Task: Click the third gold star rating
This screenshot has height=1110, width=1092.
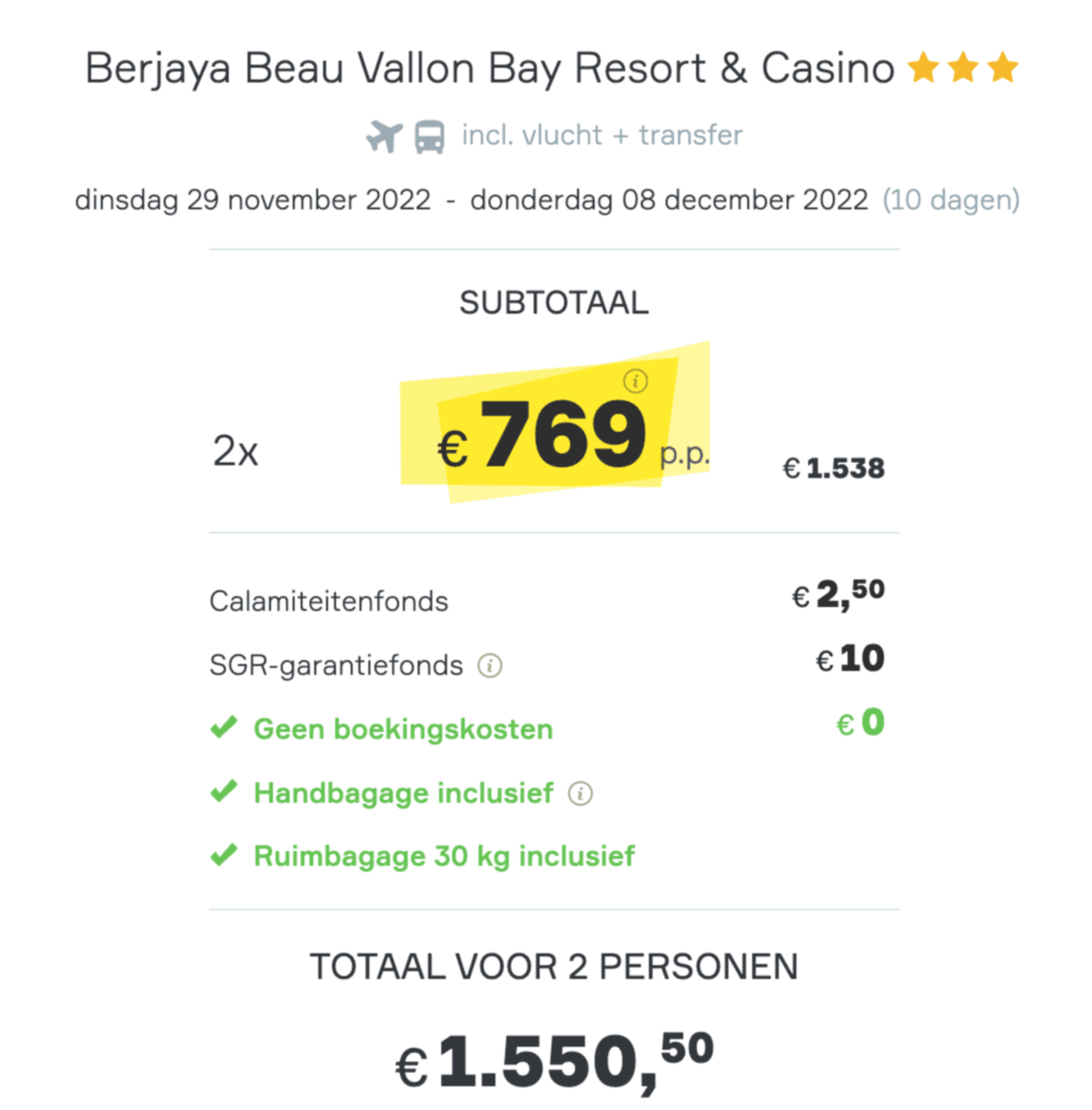Action: click(1002, 67)
